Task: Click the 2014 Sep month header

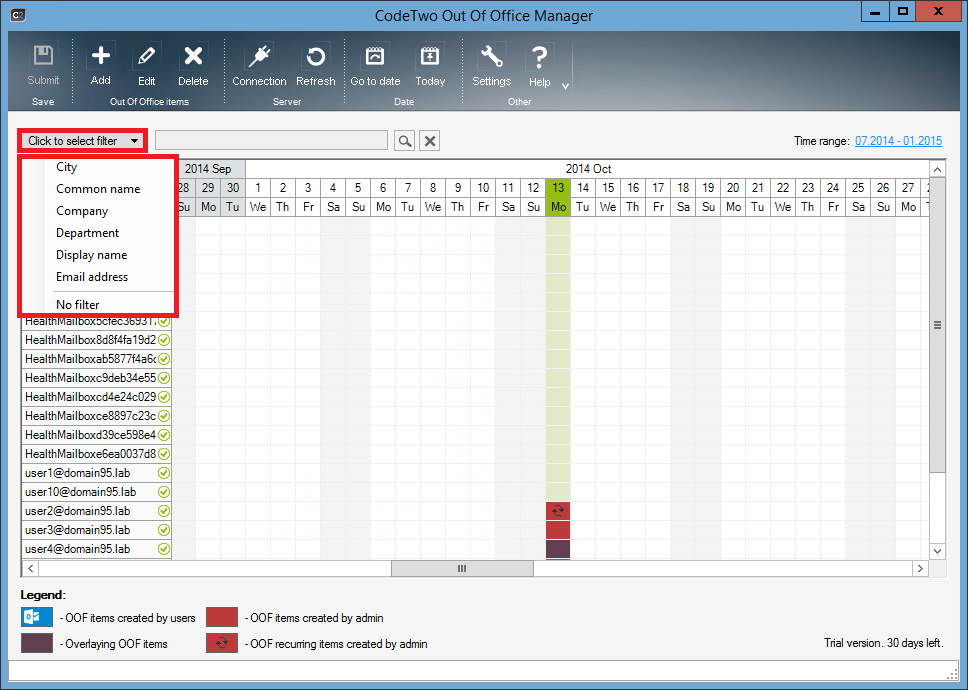Action: tap(208, 168)
